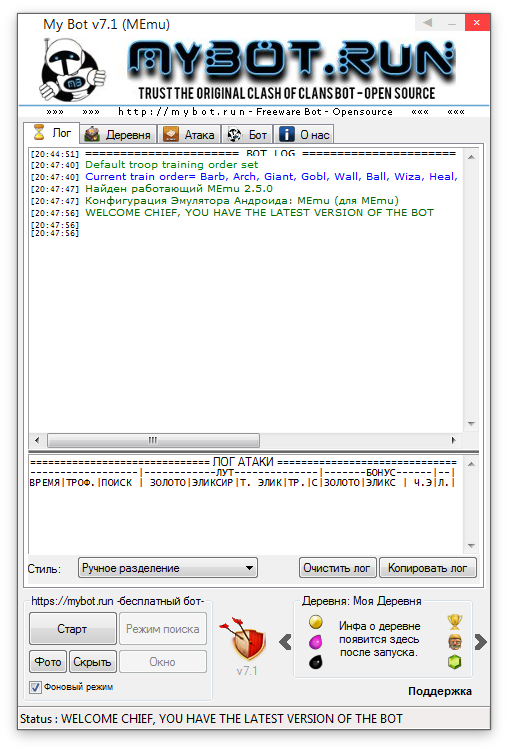This screenshot has width=508, height=751.
Task: Open the Стиль dropdown Ручное разделение
Action: (168, 568)
